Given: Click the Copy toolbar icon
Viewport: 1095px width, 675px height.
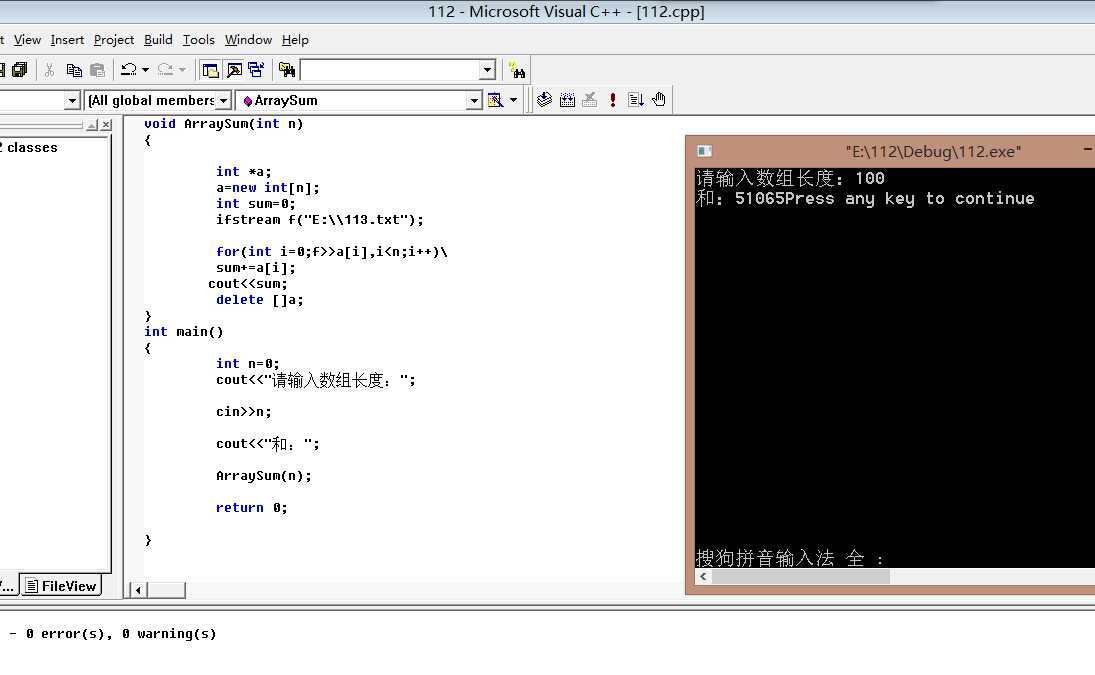Looking at the screenshot, I should click(73, 69).
